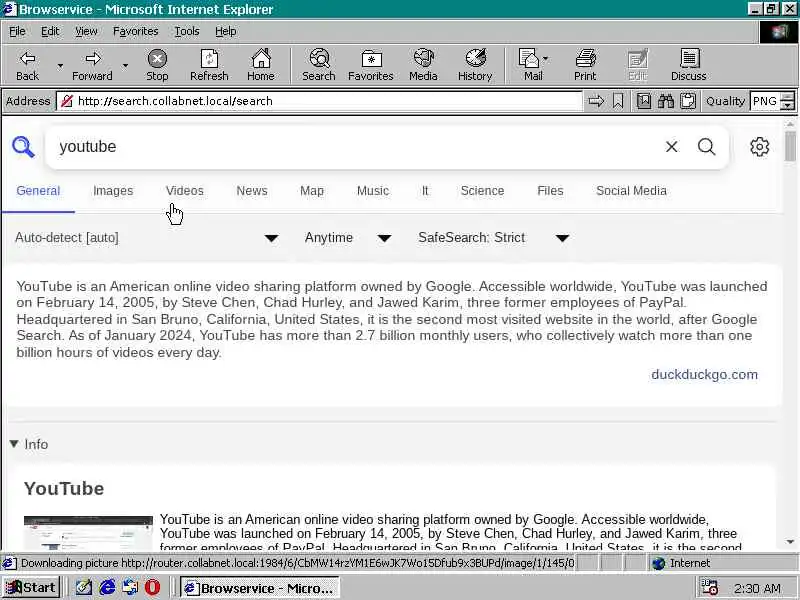Select the General results tab
The width and height of the screenshot is (800, 600).
coord(38,191)
